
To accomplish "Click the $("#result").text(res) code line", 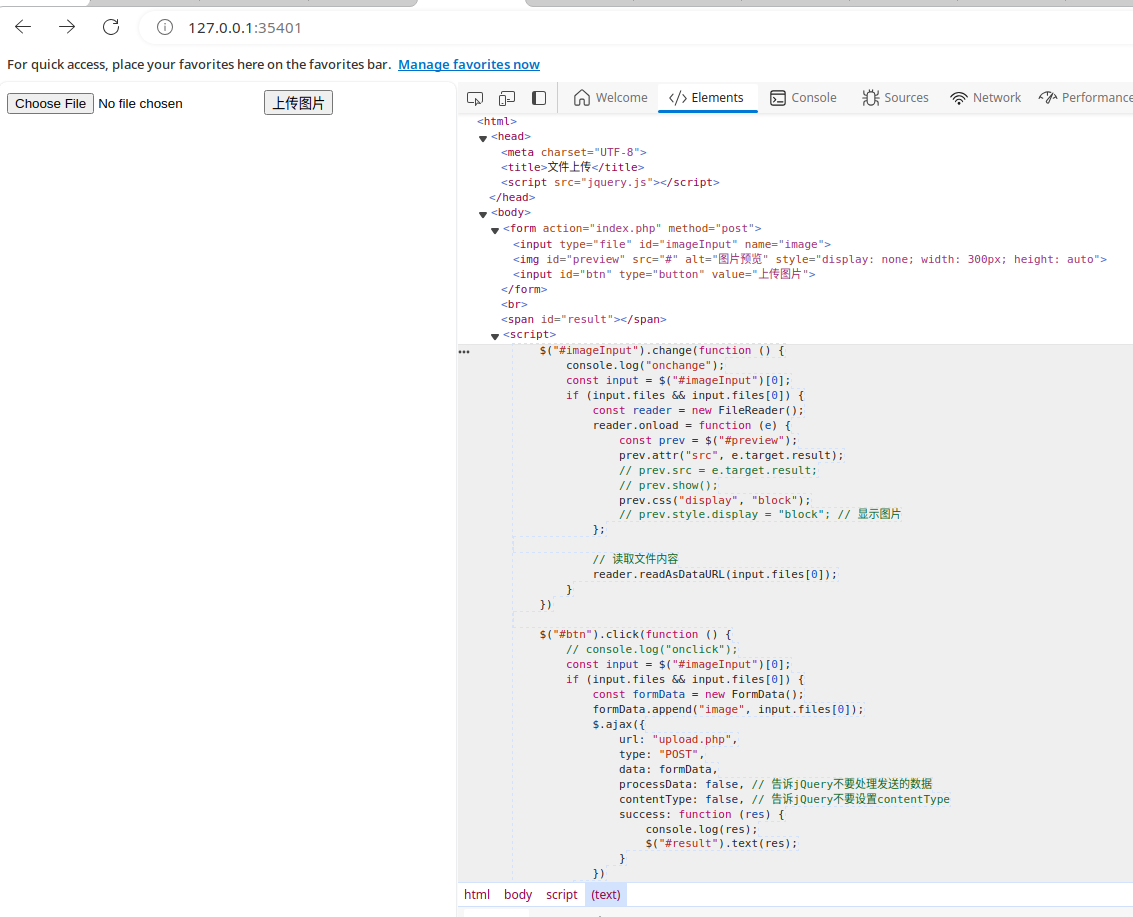I will (x=722, y=843).
